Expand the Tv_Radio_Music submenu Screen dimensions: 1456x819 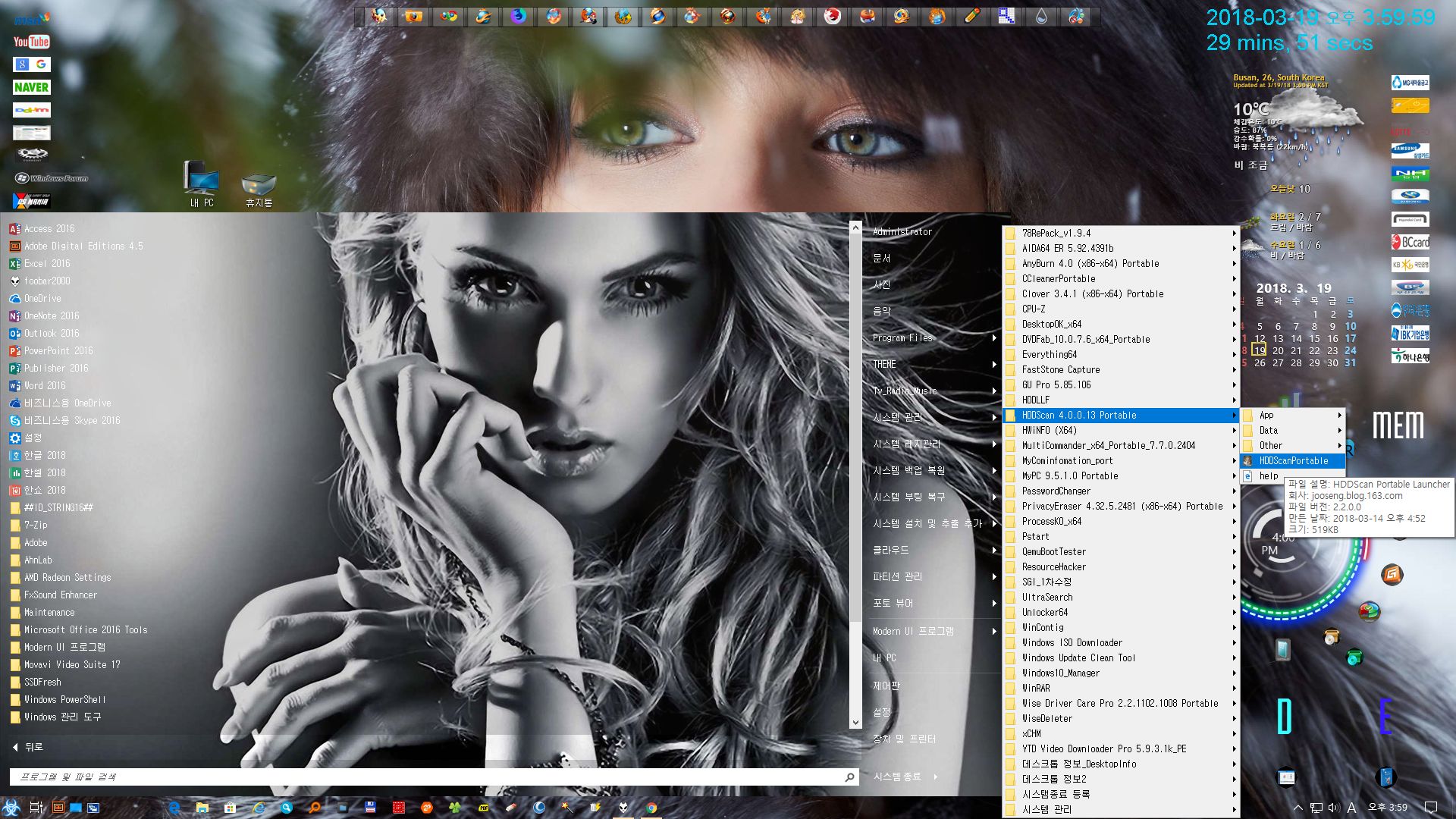934,391
